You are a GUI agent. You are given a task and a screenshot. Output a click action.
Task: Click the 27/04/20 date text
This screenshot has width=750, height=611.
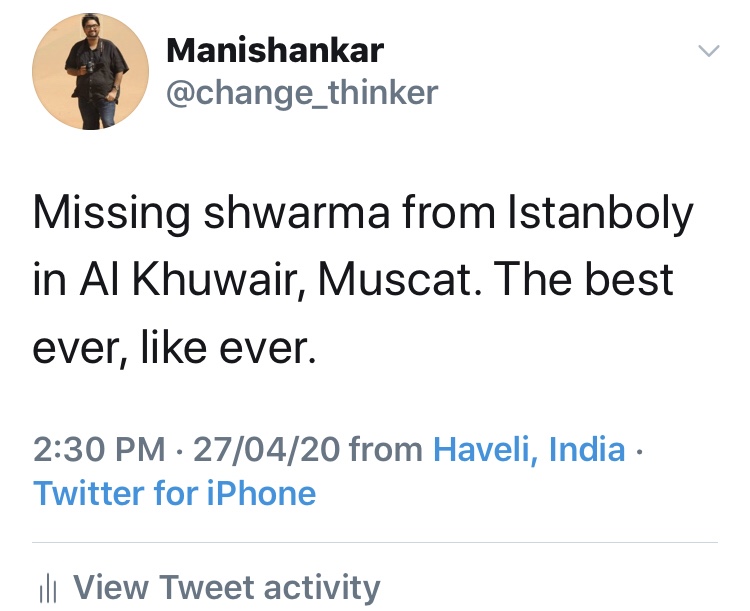point(268,449)
